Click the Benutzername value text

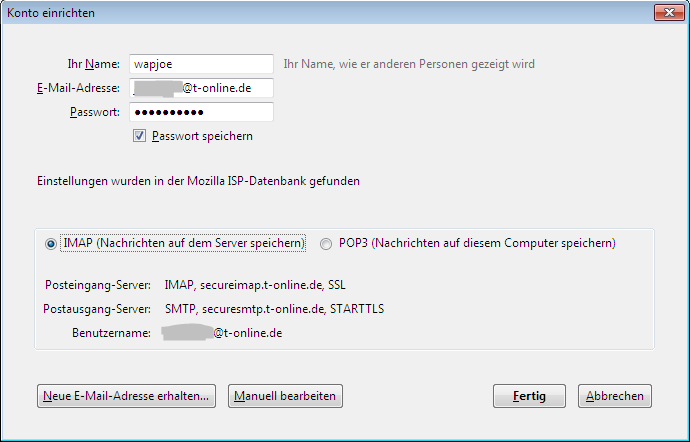(222, 333)
